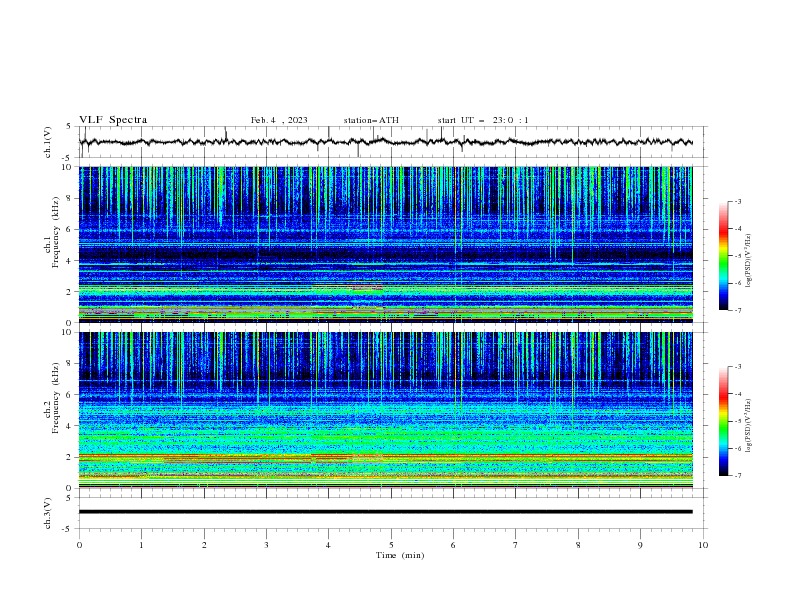The height and width of the screenshot is (612, 792).
Task: Click time axis tick label "3"
Action: [x=266, y=545]
